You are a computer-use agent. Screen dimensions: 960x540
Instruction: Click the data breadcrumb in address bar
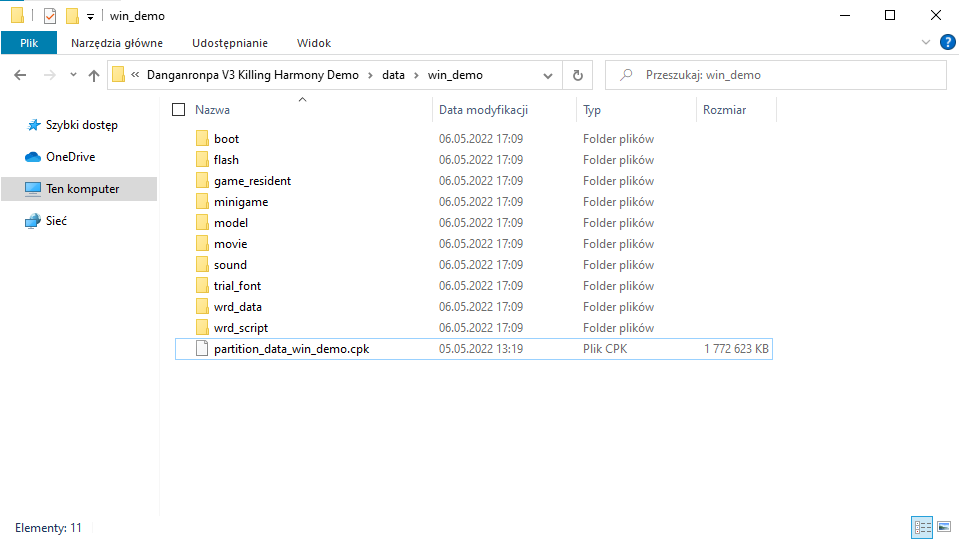(393, 75)
